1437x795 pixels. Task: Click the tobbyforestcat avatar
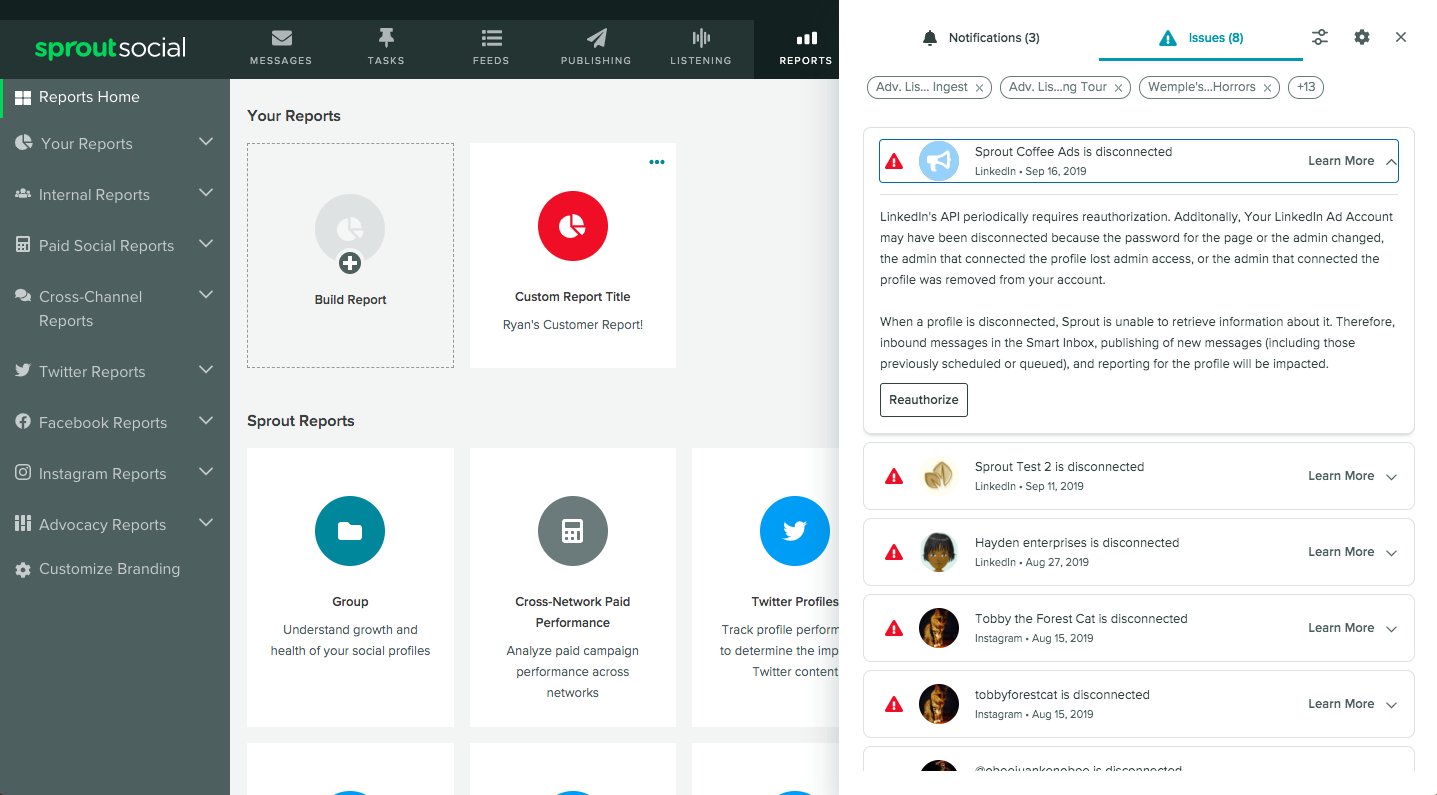pos(939,704)
